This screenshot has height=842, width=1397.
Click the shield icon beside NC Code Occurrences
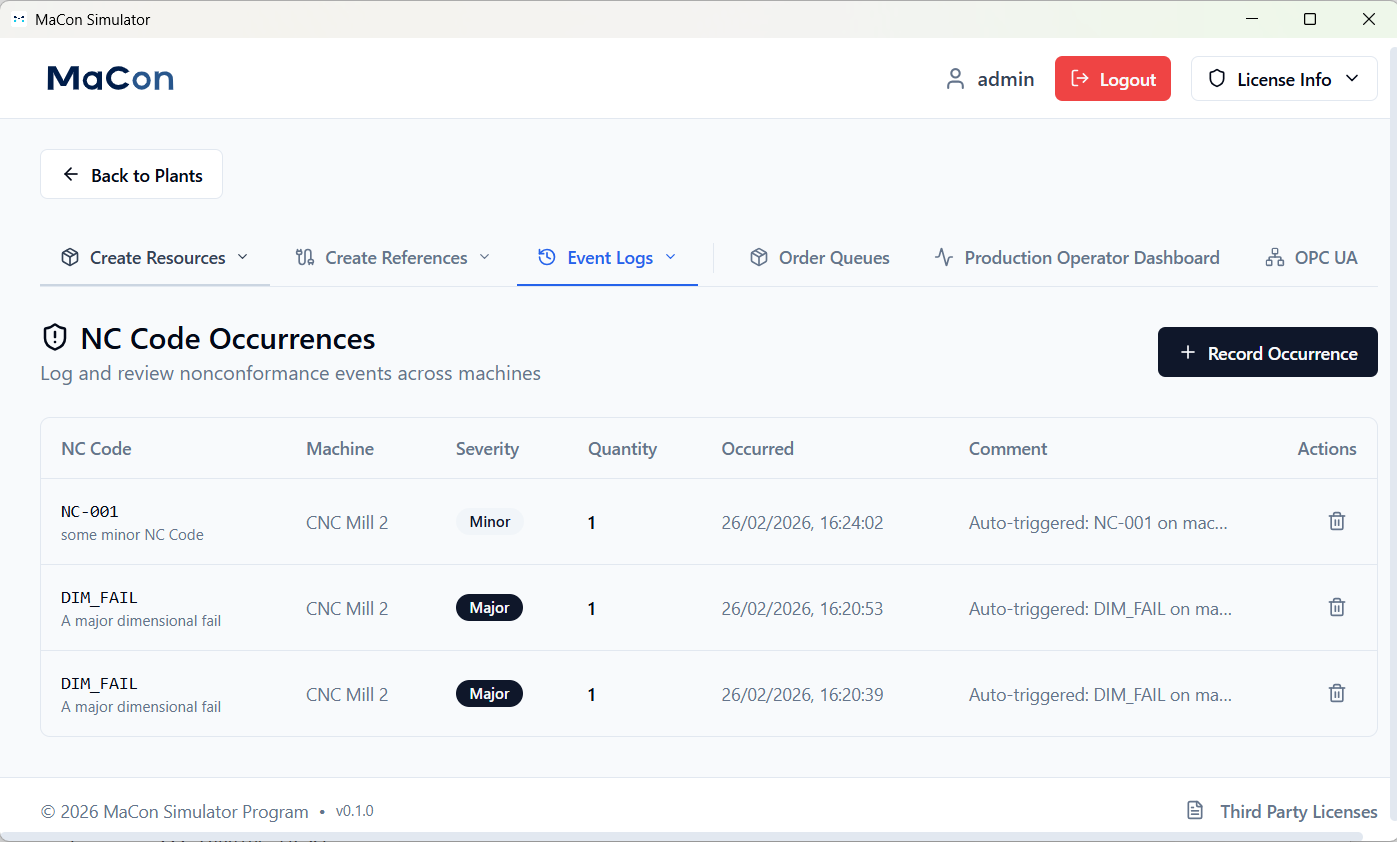[54, 338]
